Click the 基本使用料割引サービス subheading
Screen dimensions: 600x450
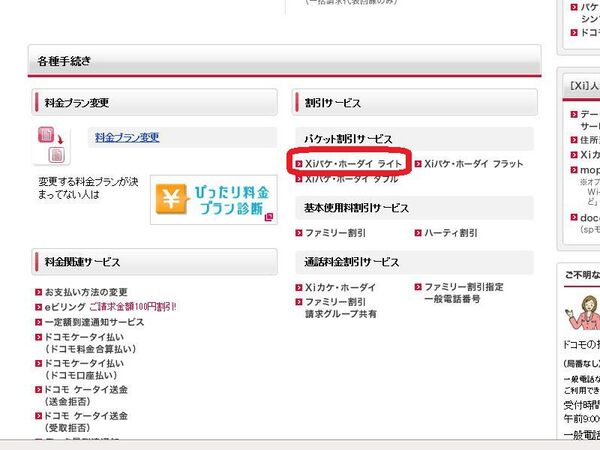(415, 208)
